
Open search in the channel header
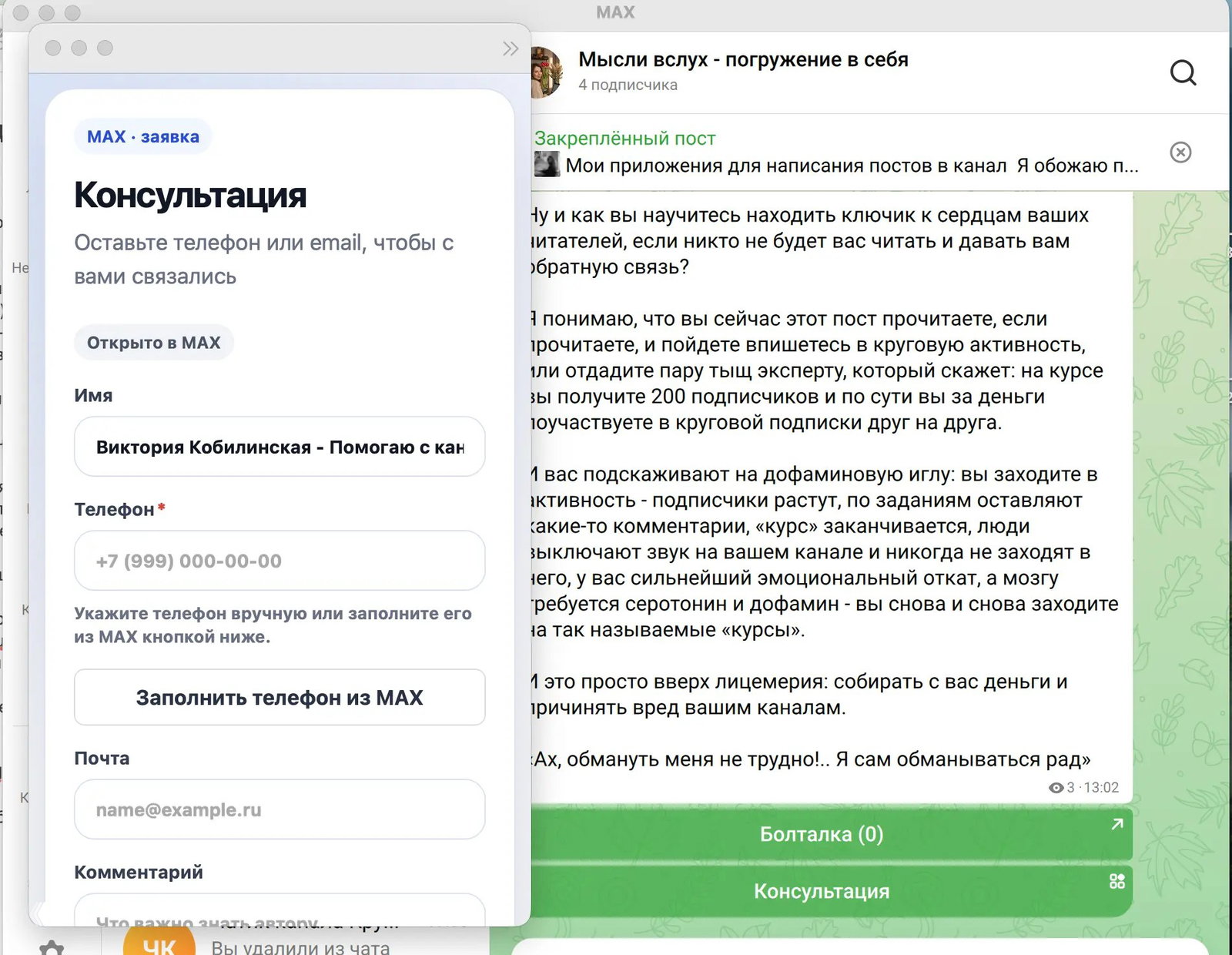(1183, 73)
